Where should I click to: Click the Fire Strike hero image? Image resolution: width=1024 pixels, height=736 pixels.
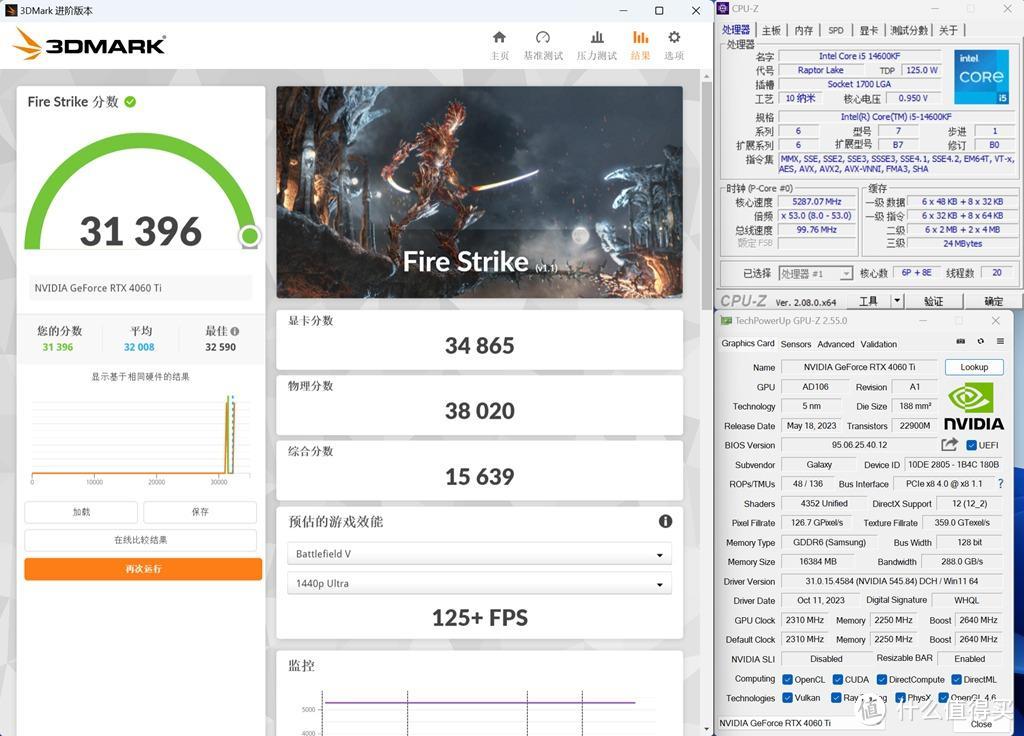pyautogui.click(x=479, y=192)
